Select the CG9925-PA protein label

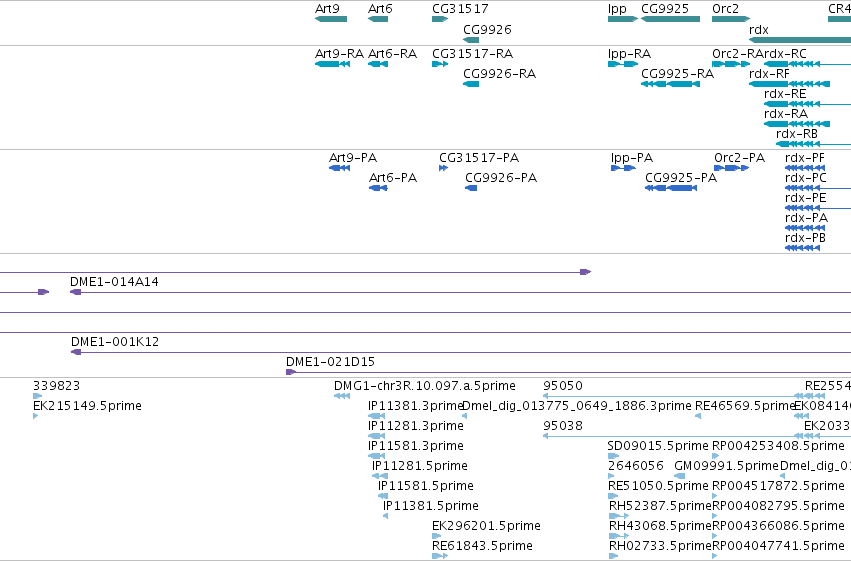pyautogui.click(x=681, y=177)
